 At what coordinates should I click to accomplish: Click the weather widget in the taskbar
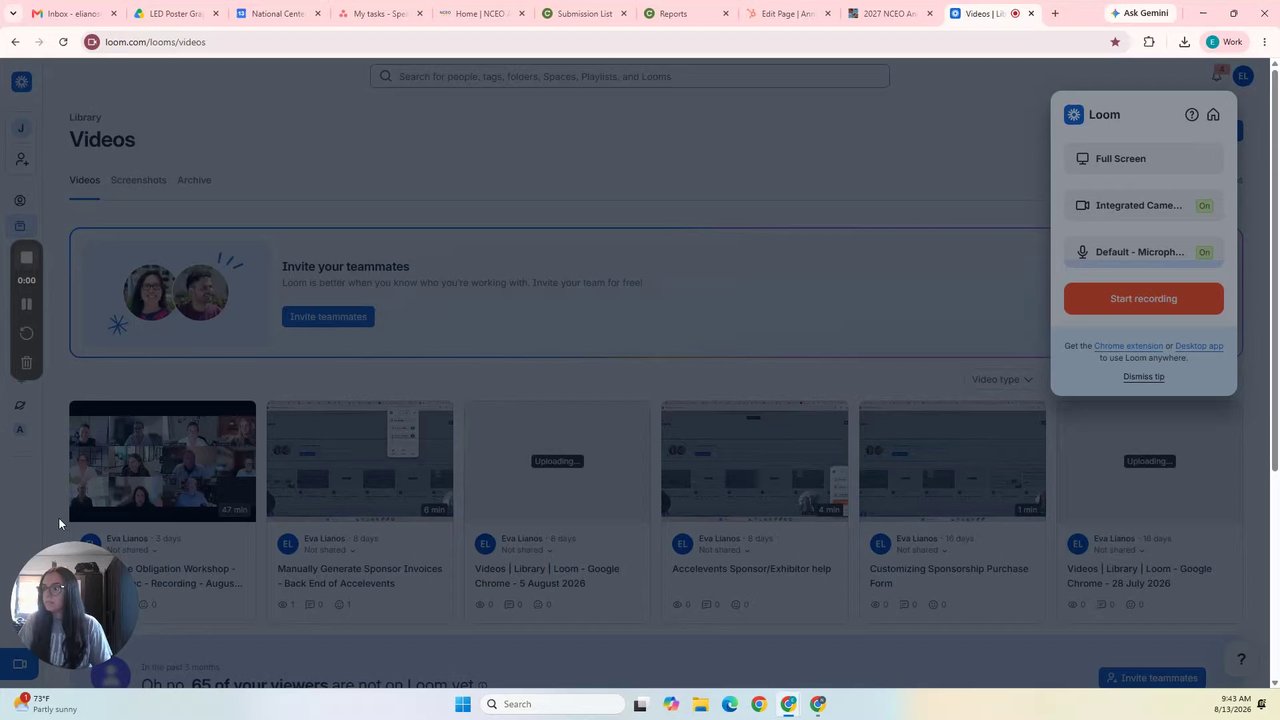click(x=45, y=704)
